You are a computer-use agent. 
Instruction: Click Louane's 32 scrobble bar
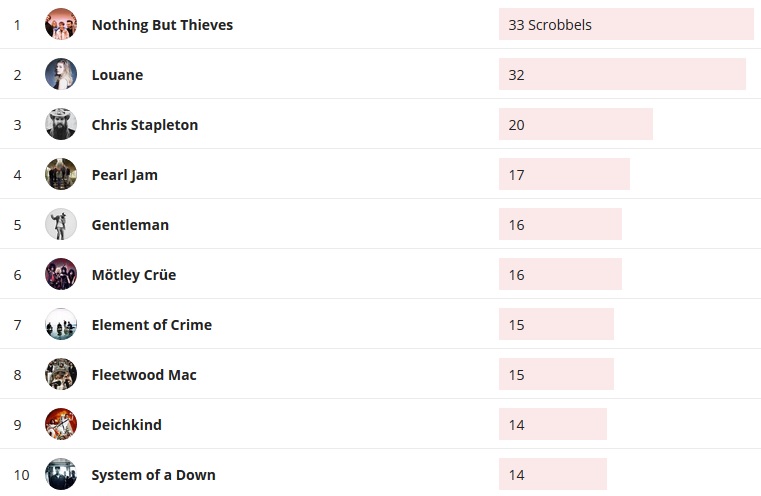click(x=622, y=74)
